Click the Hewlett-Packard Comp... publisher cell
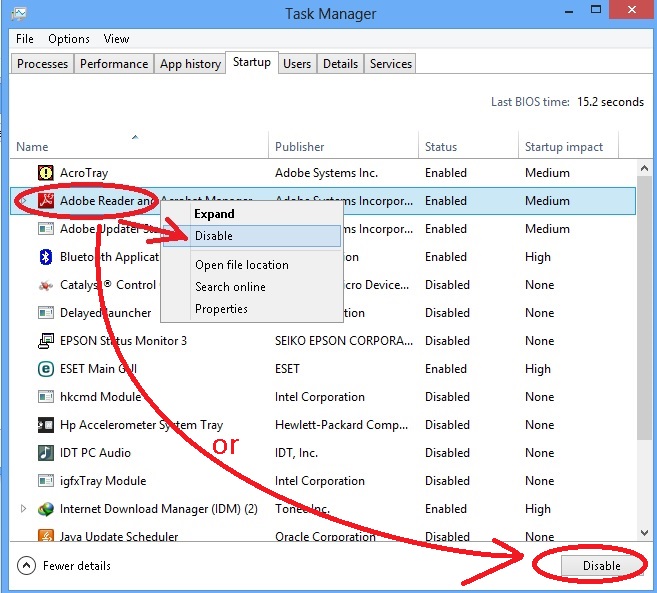Screen dimensions: 657x593 click(x=341, y=425)
